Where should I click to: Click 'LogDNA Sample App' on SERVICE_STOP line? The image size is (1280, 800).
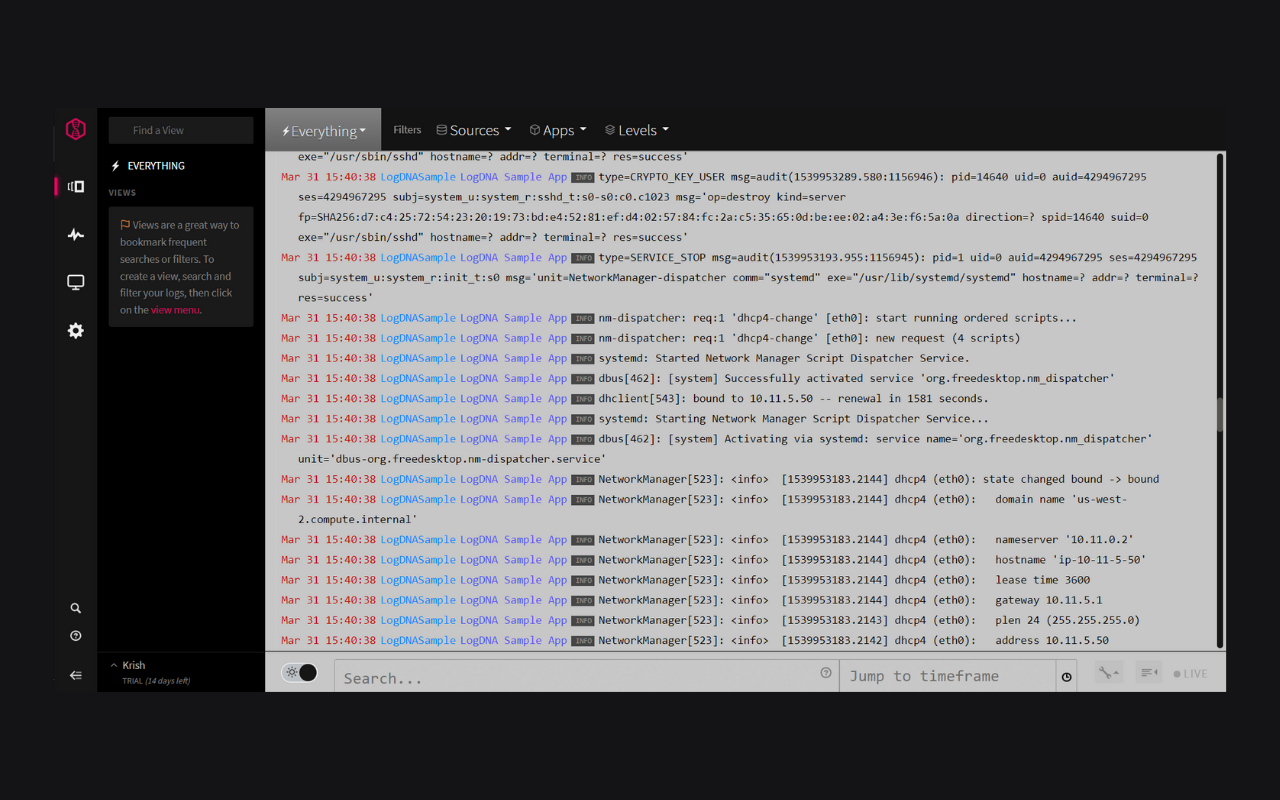click(x=513, y=257)
